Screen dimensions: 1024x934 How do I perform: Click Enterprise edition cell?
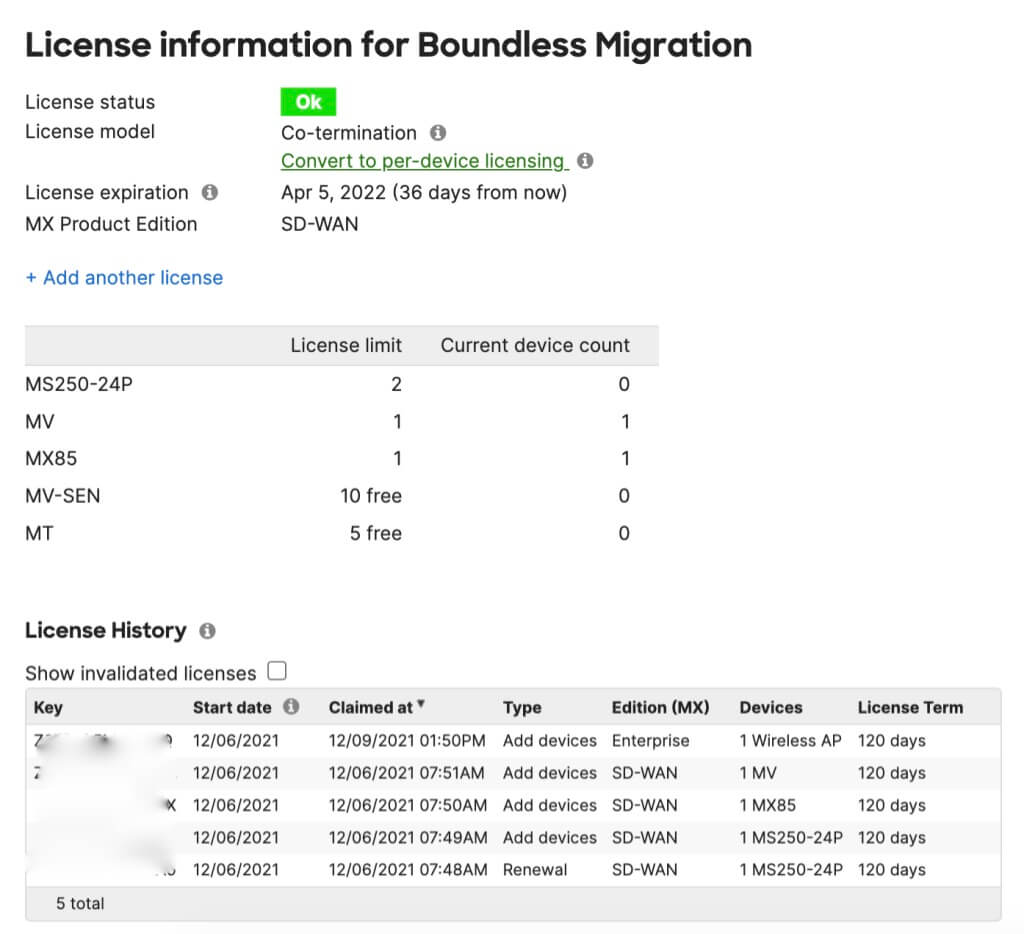click(x=650, y=741)
